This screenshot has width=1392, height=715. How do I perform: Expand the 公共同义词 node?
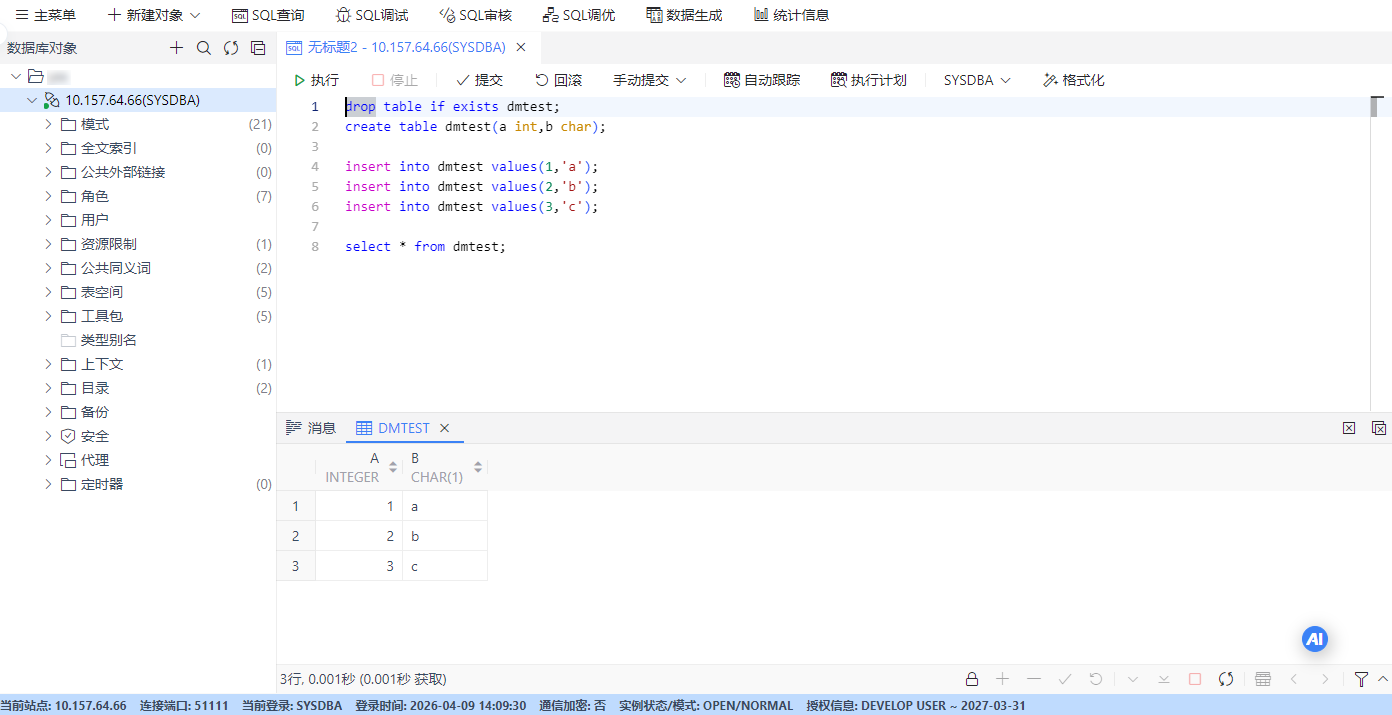[48, 268]
